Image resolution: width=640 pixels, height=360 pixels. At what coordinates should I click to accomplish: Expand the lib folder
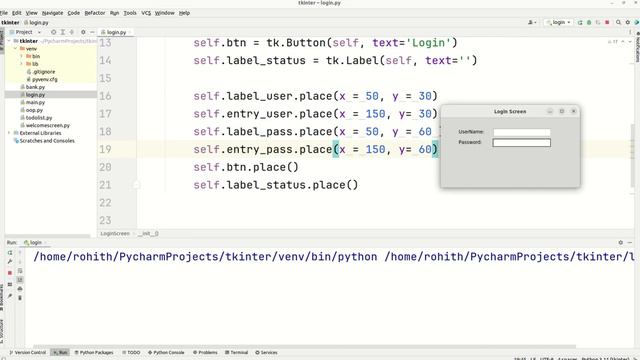coord(21,64)
